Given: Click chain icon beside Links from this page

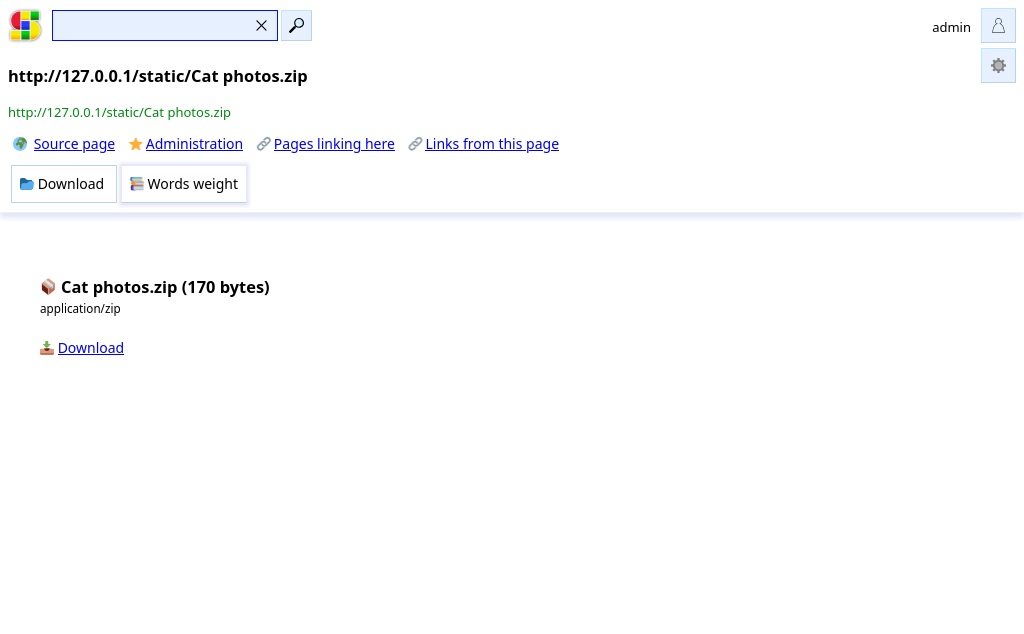Looking at the screenshot, I should pyautogui.click(x=415, y=144).
